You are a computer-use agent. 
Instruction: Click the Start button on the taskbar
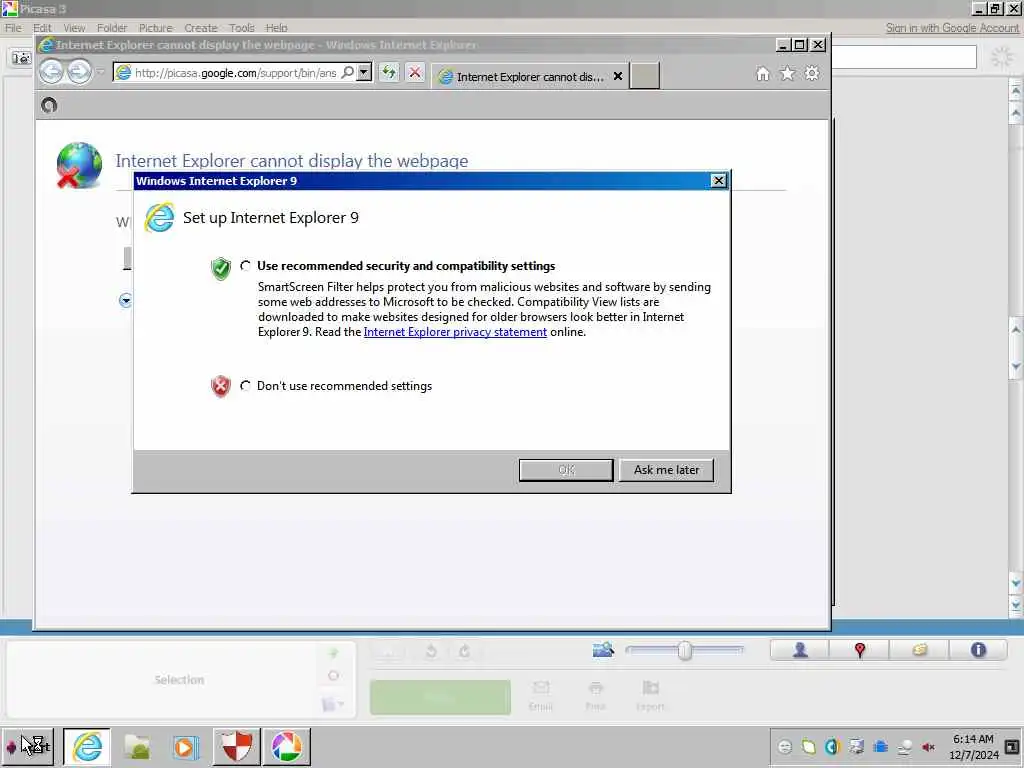[x=27, y=746]
